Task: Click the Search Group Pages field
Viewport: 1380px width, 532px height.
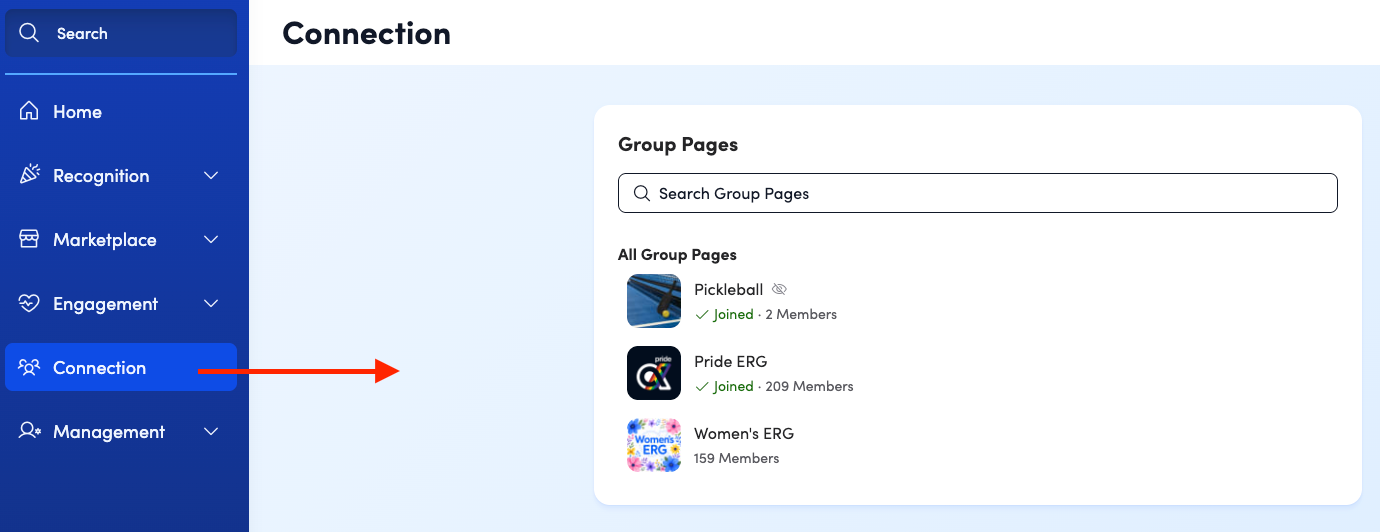Action: coord(978,193)
